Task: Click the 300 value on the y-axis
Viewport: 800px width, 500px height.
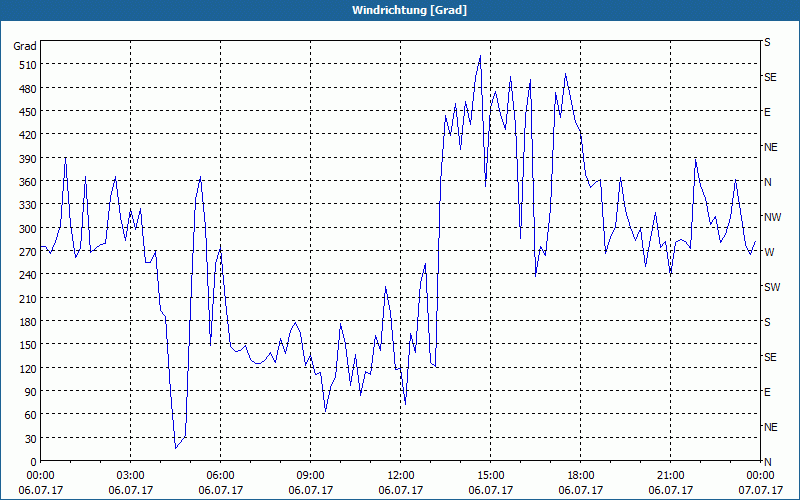Action: point(28,229)
